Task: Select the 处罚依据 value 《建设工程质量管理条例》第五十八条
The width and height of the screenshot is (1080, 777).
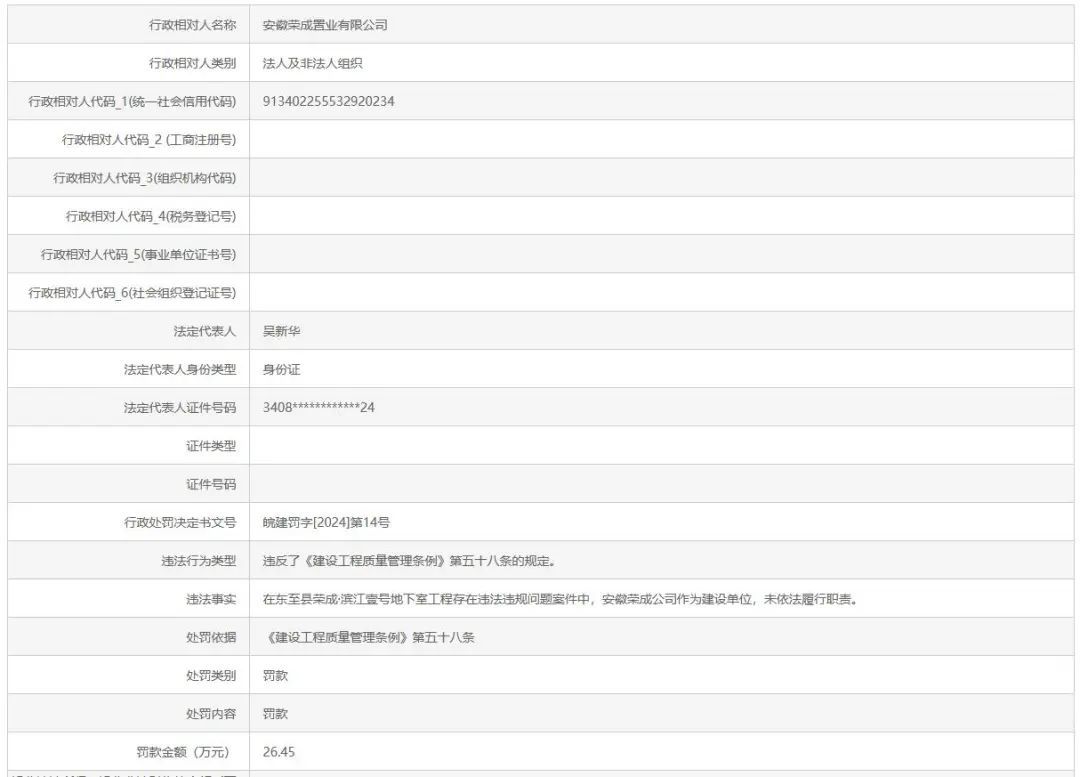Action: click(x=368, y=637)
